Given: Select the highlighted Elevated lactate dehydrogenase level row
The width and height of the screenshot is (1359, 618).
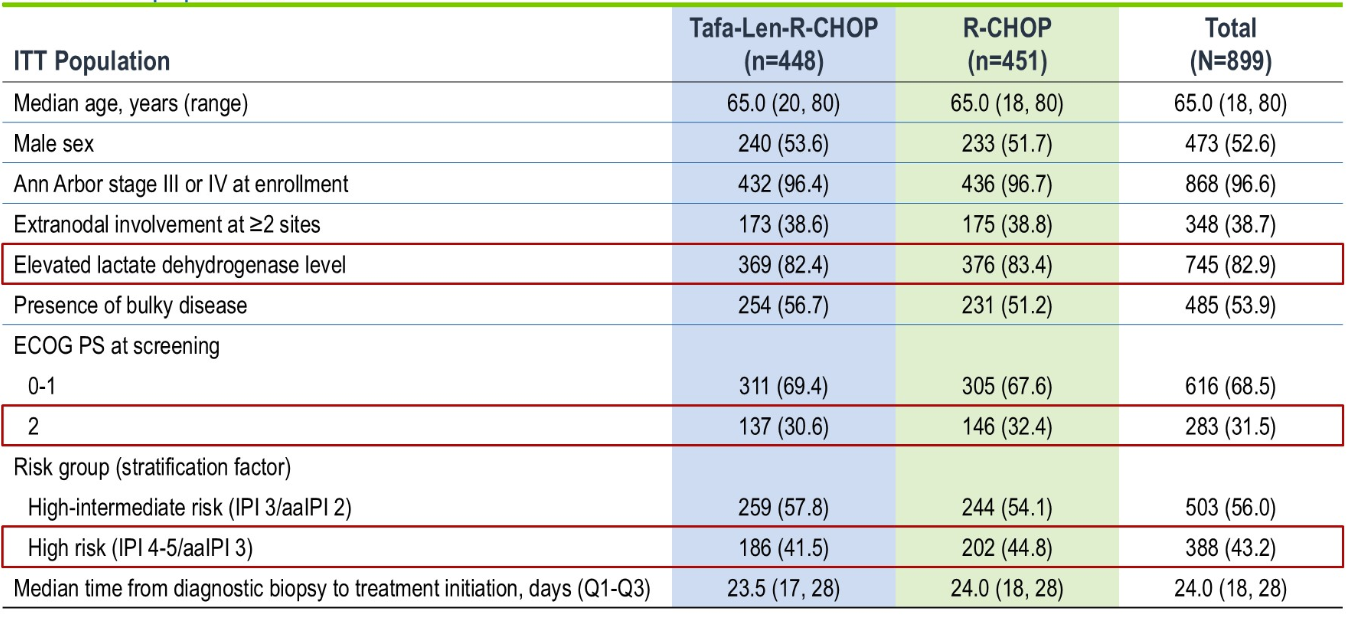Looking at the screenshot, I should click(x=671, y=265).
